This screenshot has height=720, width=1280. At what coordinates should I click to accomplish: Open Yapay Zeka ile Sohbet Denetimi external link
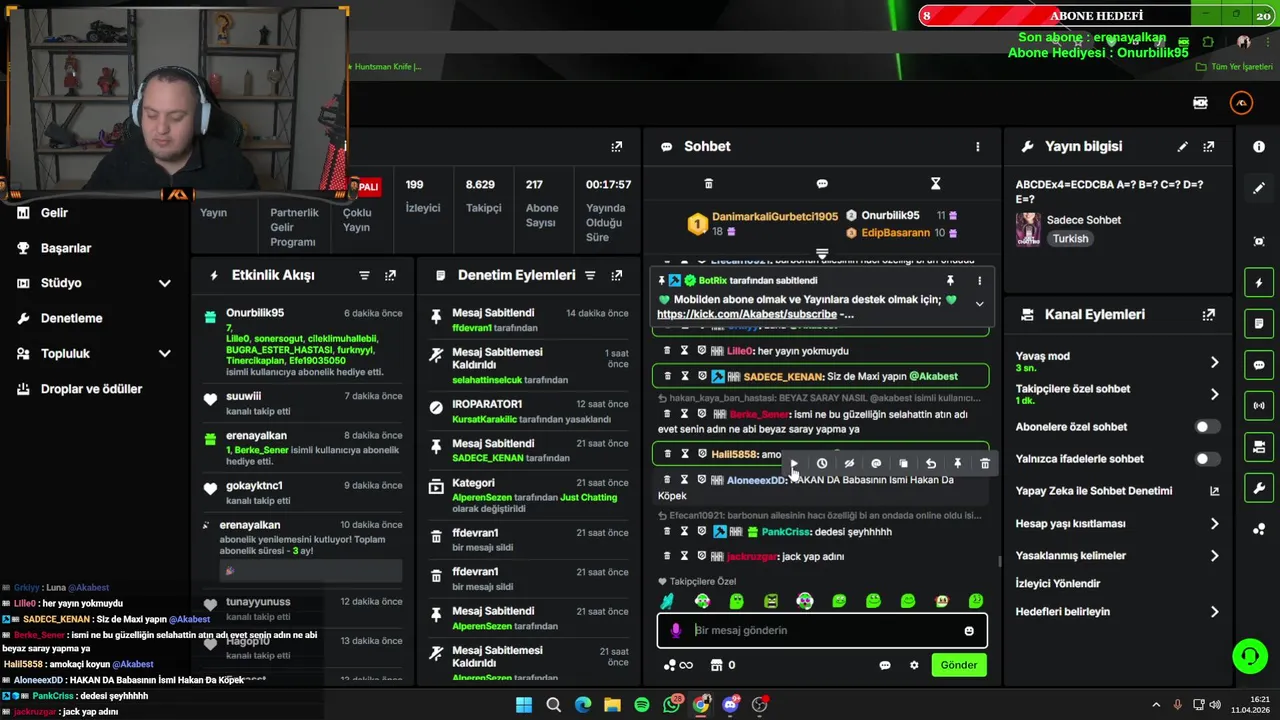pyautogui.click(x=1214, y=491)
